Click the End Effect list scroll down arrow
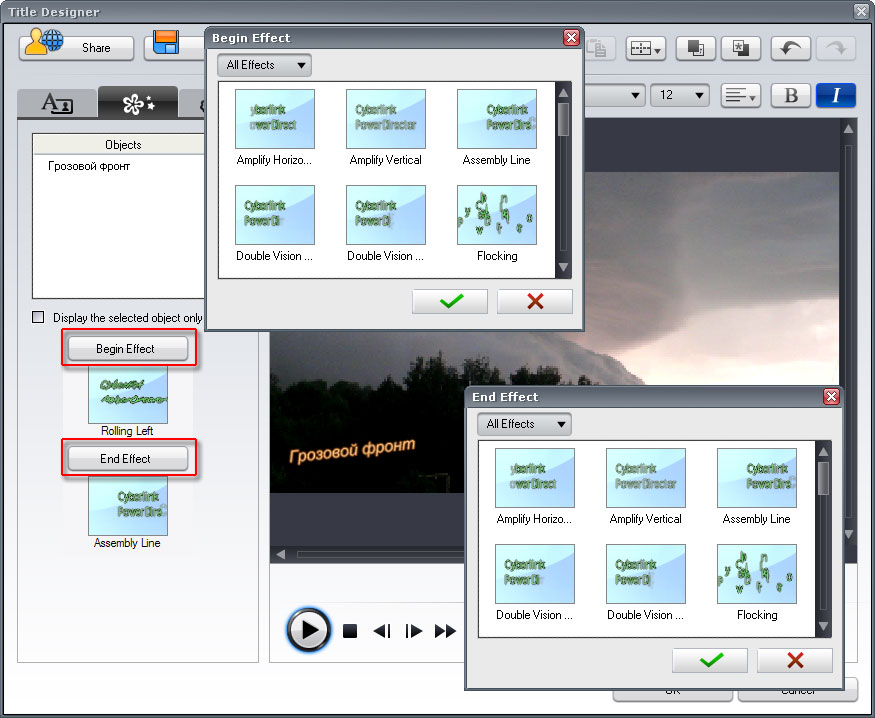This screenshot has width=875, height=718. coord(824,626)
